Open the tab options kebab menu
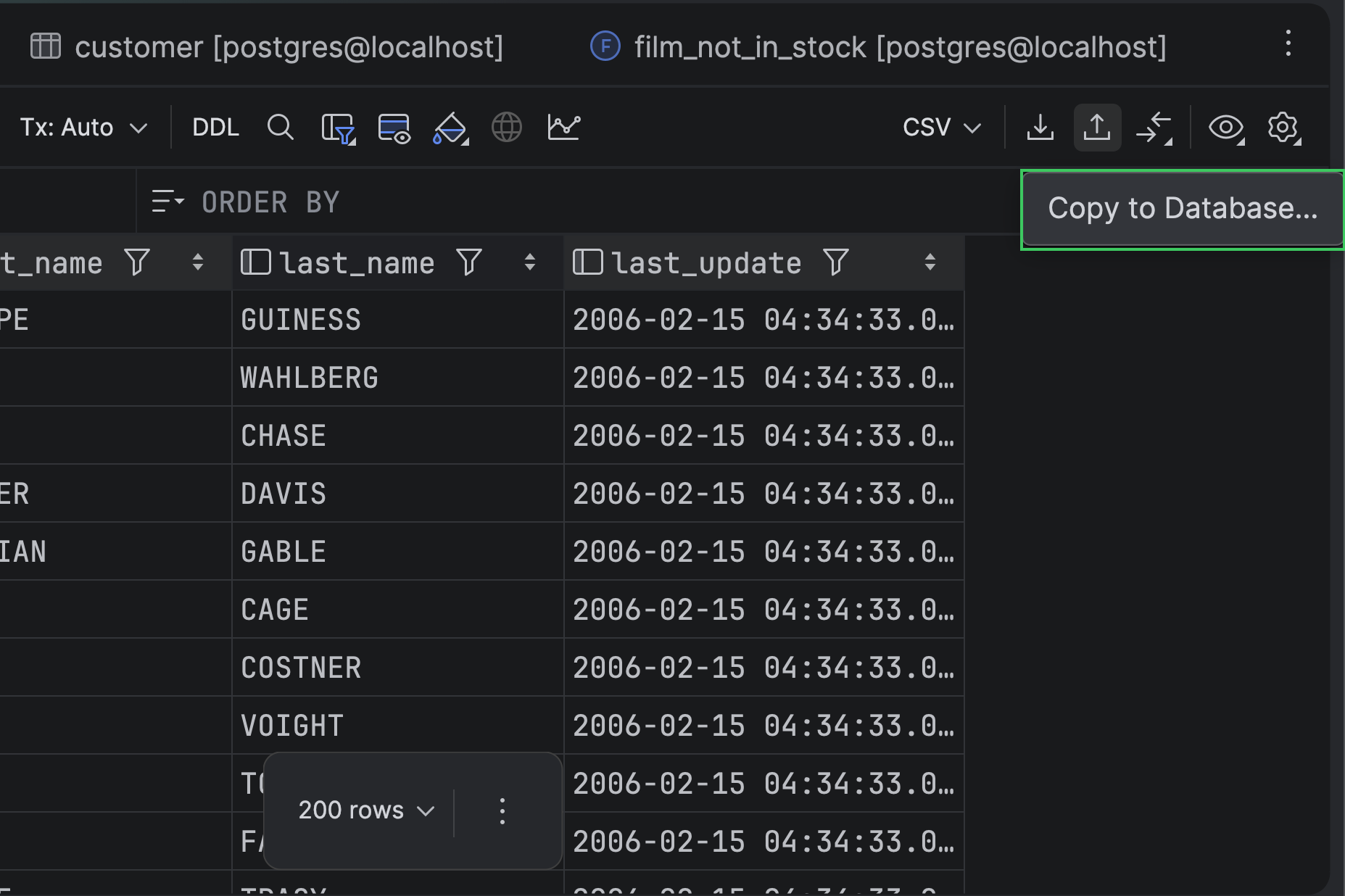 click(1288, 43)
